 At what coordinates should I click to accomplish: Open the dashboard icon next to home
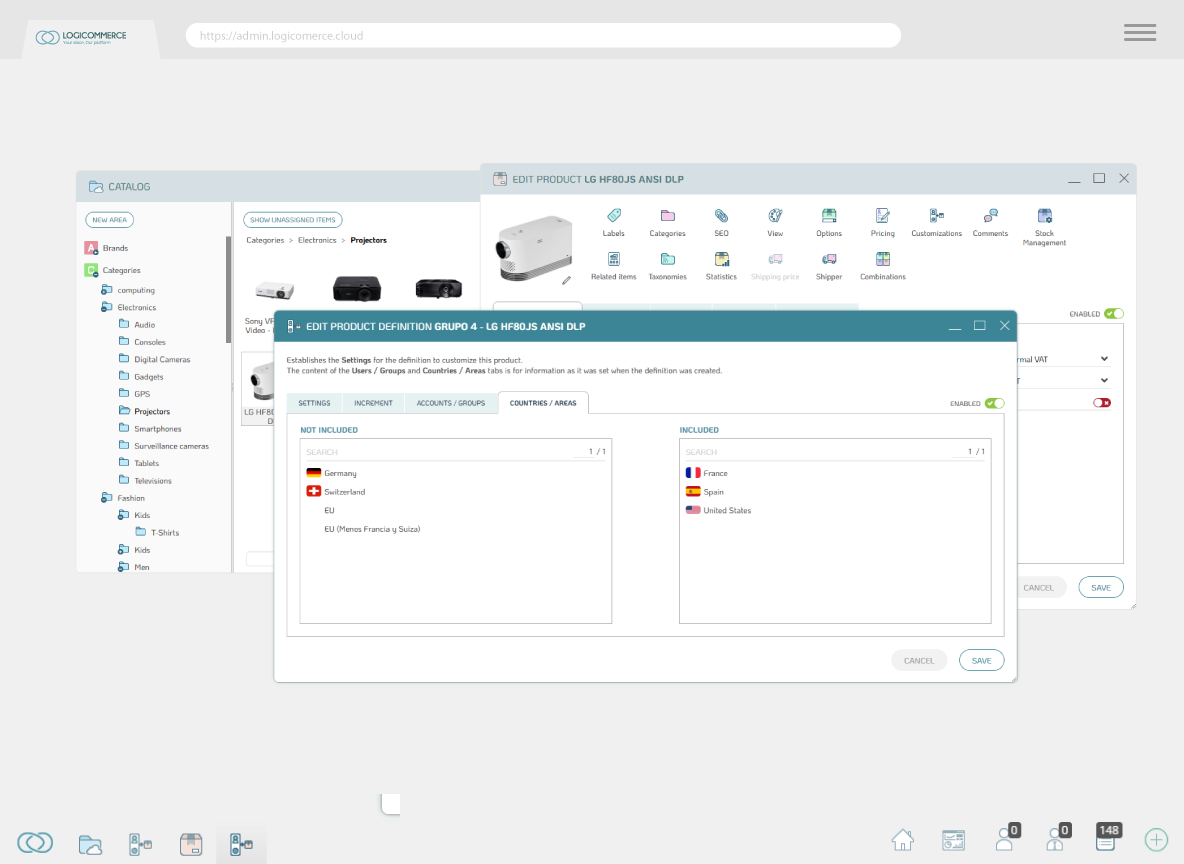pyautogui.click(x=954, y=840)
